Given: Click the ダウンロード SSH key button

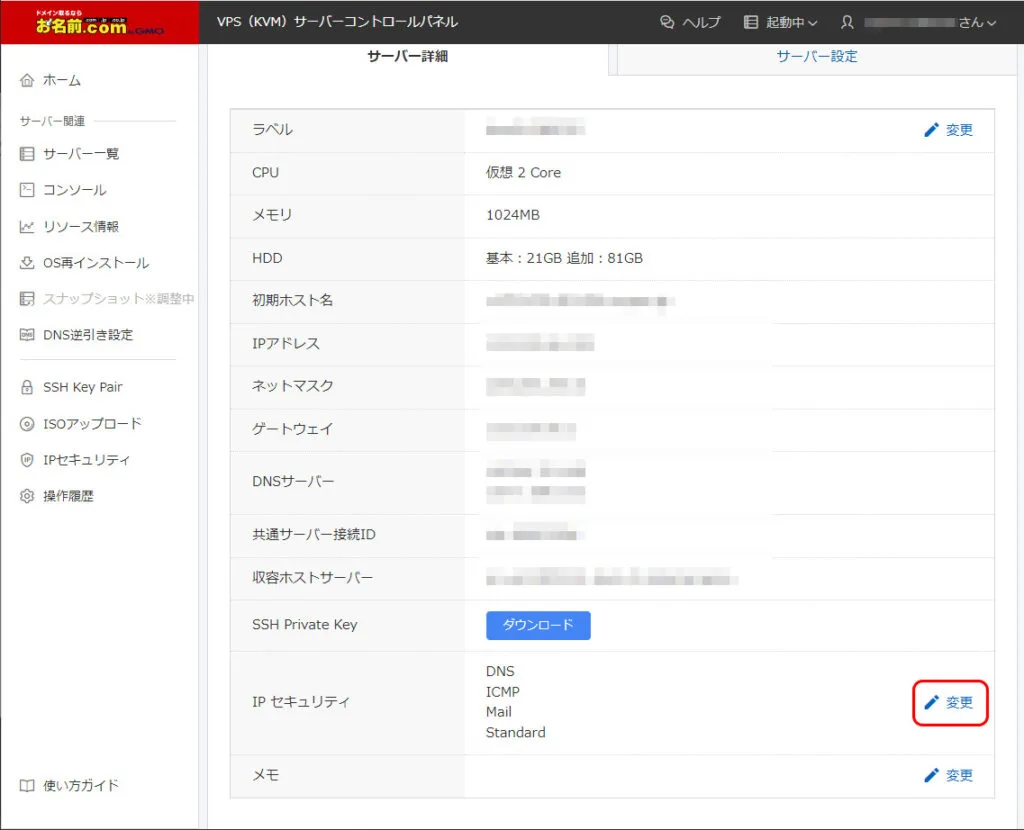Looking at the screenshot, I should coord(538,625).
